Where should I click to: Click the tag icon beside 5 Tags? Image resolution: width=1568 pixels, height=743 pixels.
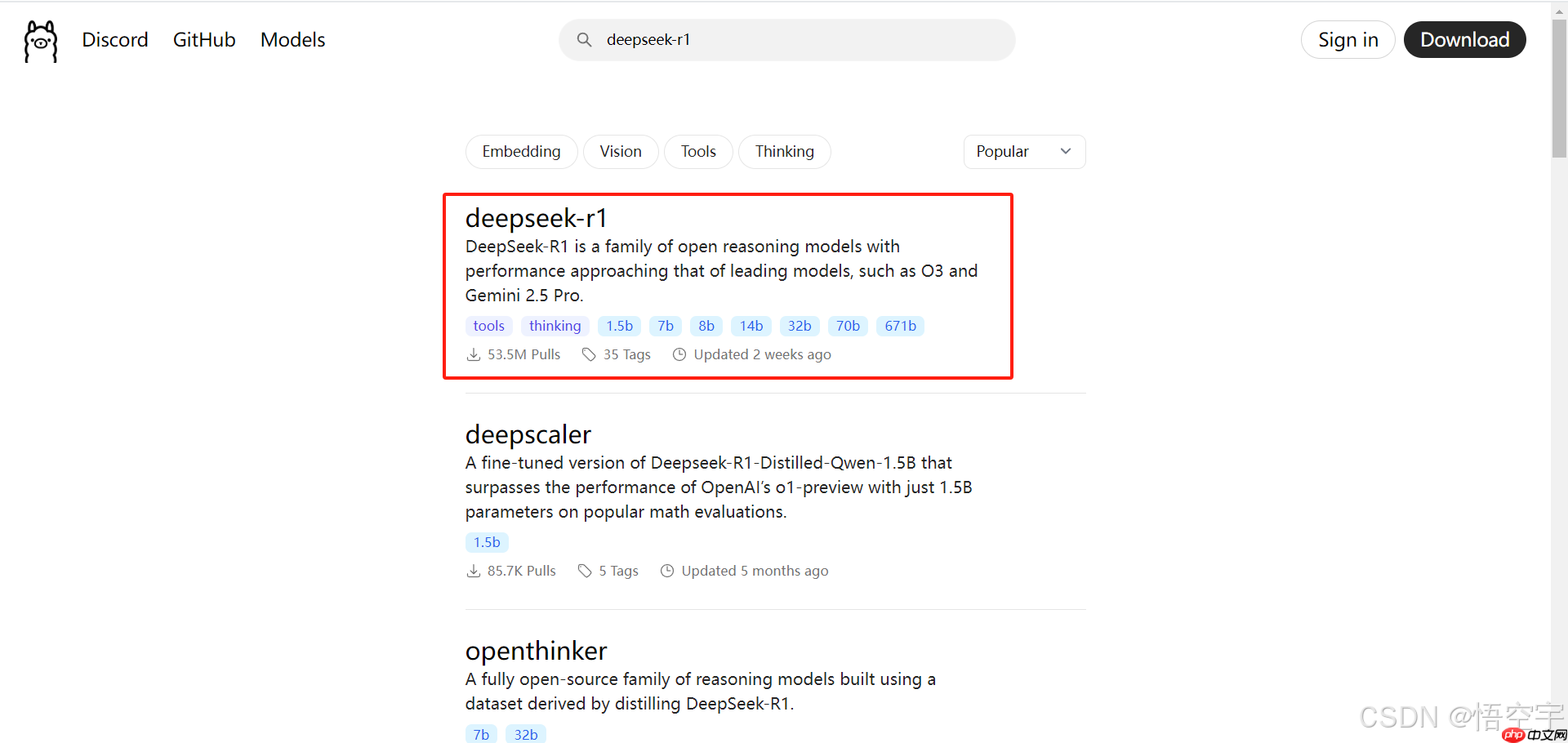point(585,571)
